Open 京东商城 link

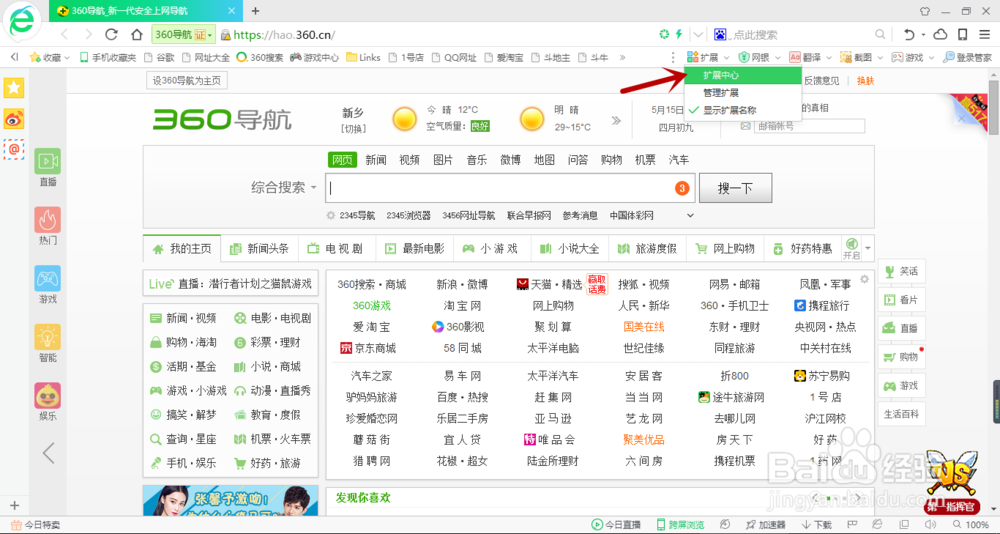[x=368, y=348]
